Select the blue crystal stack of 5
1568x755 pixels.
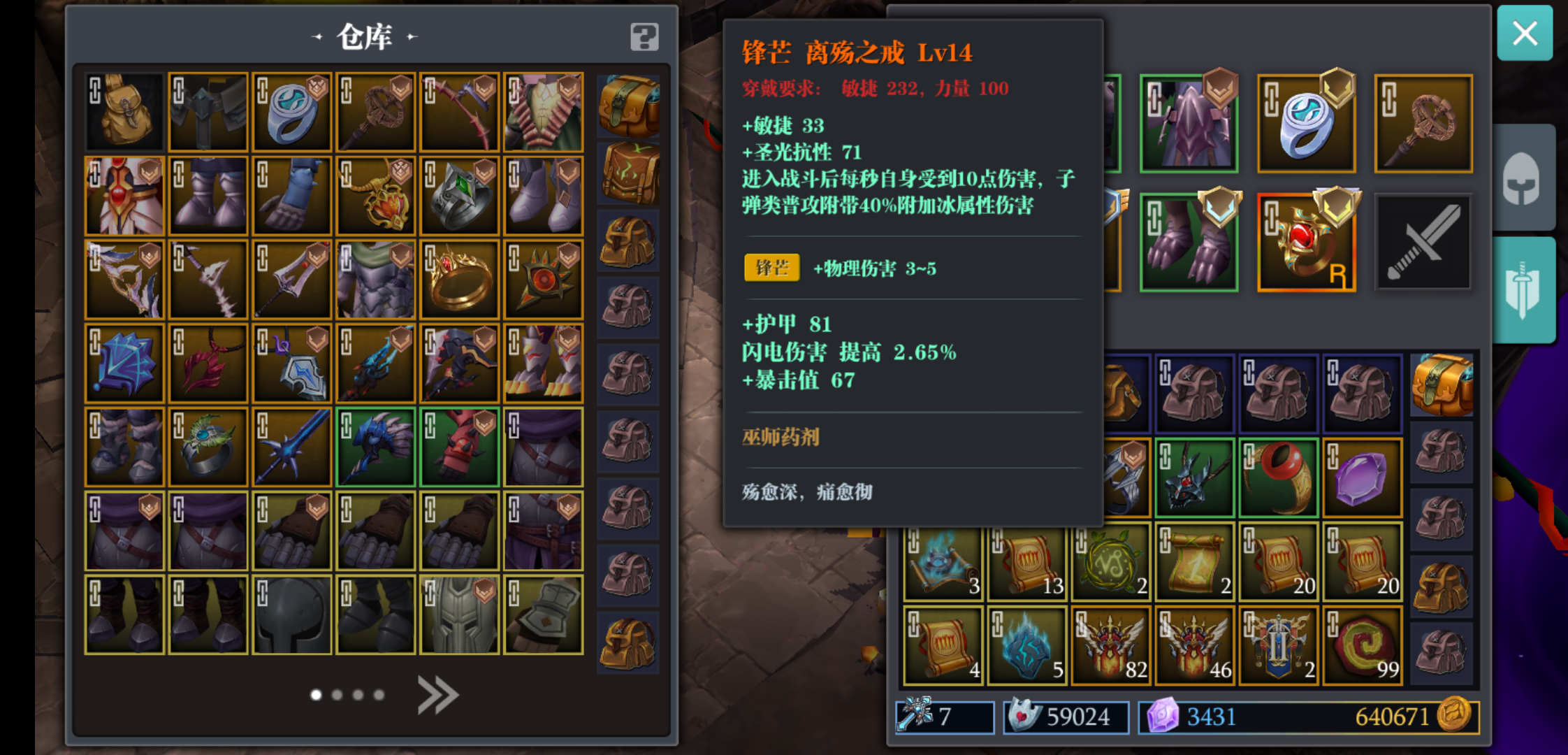pos(1026,645)
